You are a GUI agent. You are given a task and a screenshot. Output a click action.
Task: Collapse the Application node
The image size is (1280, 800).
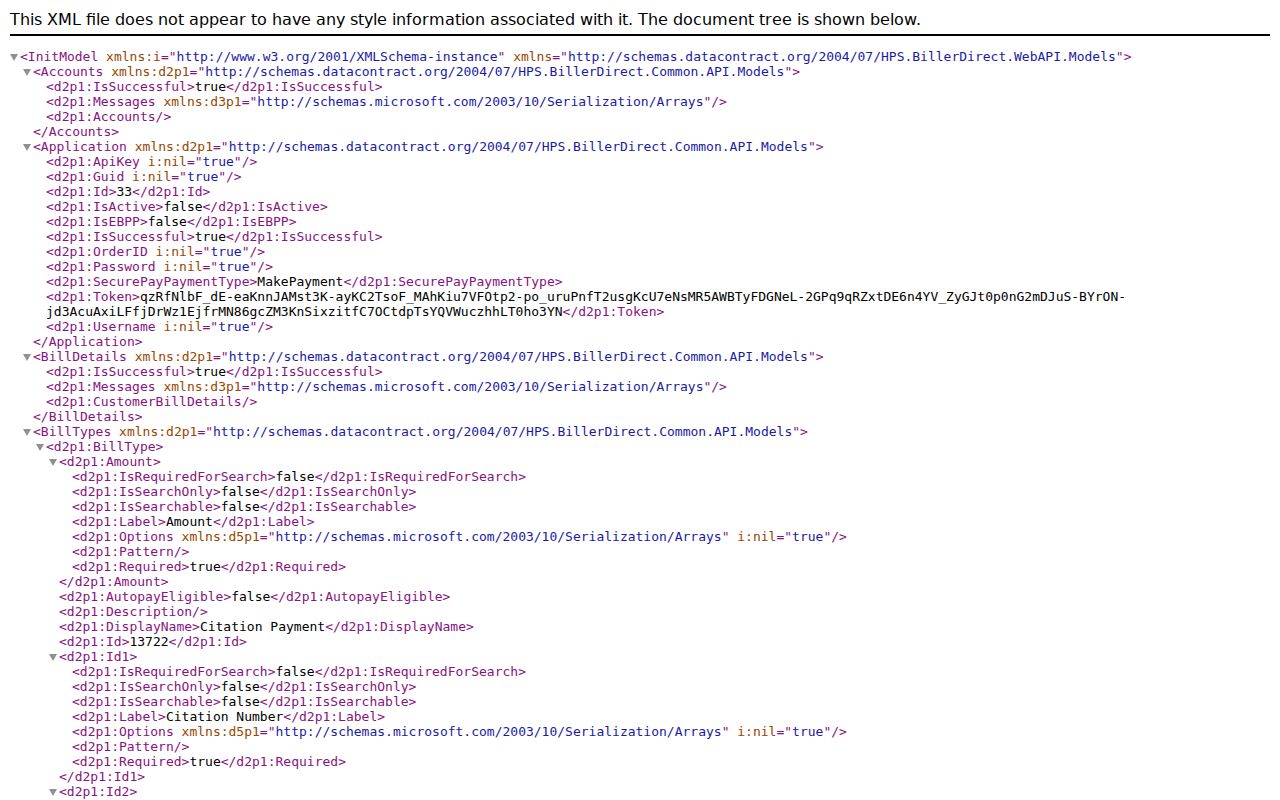(27, 147)
